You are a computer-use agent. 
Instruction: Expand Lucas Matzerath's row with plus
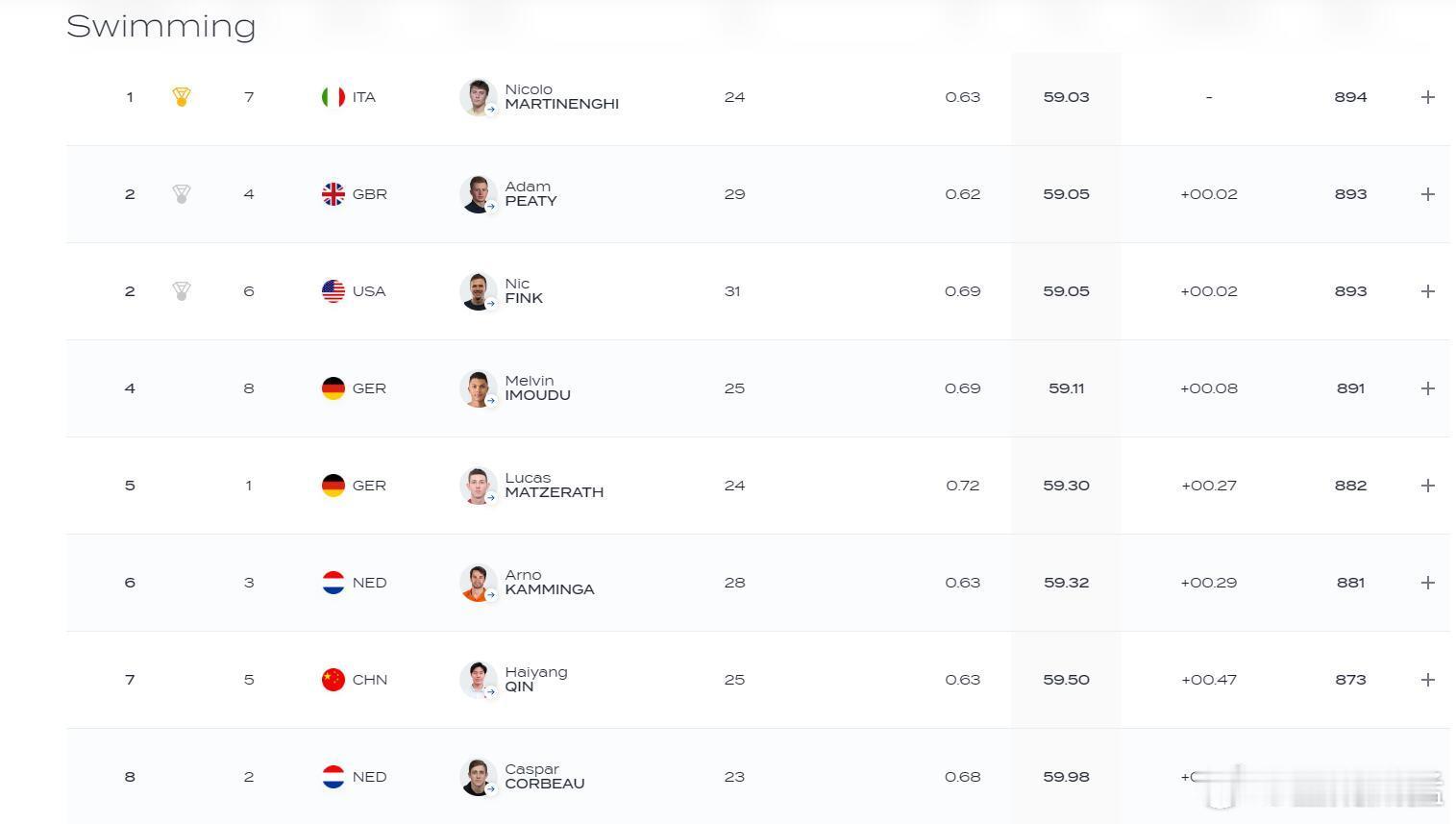point(1428,486)
